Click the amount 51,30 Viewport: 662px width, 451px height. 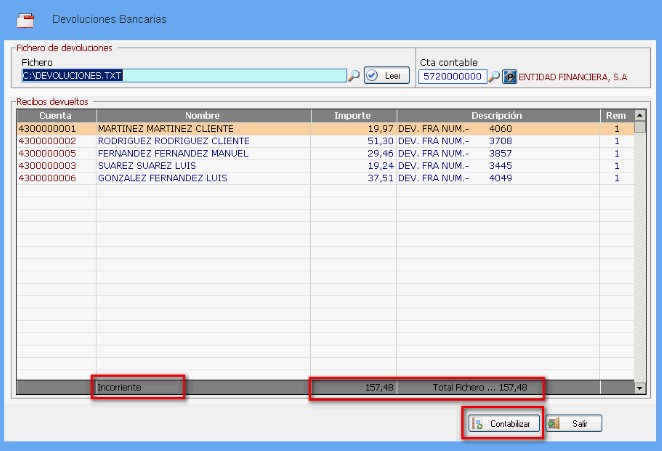(x=380, y=141)
